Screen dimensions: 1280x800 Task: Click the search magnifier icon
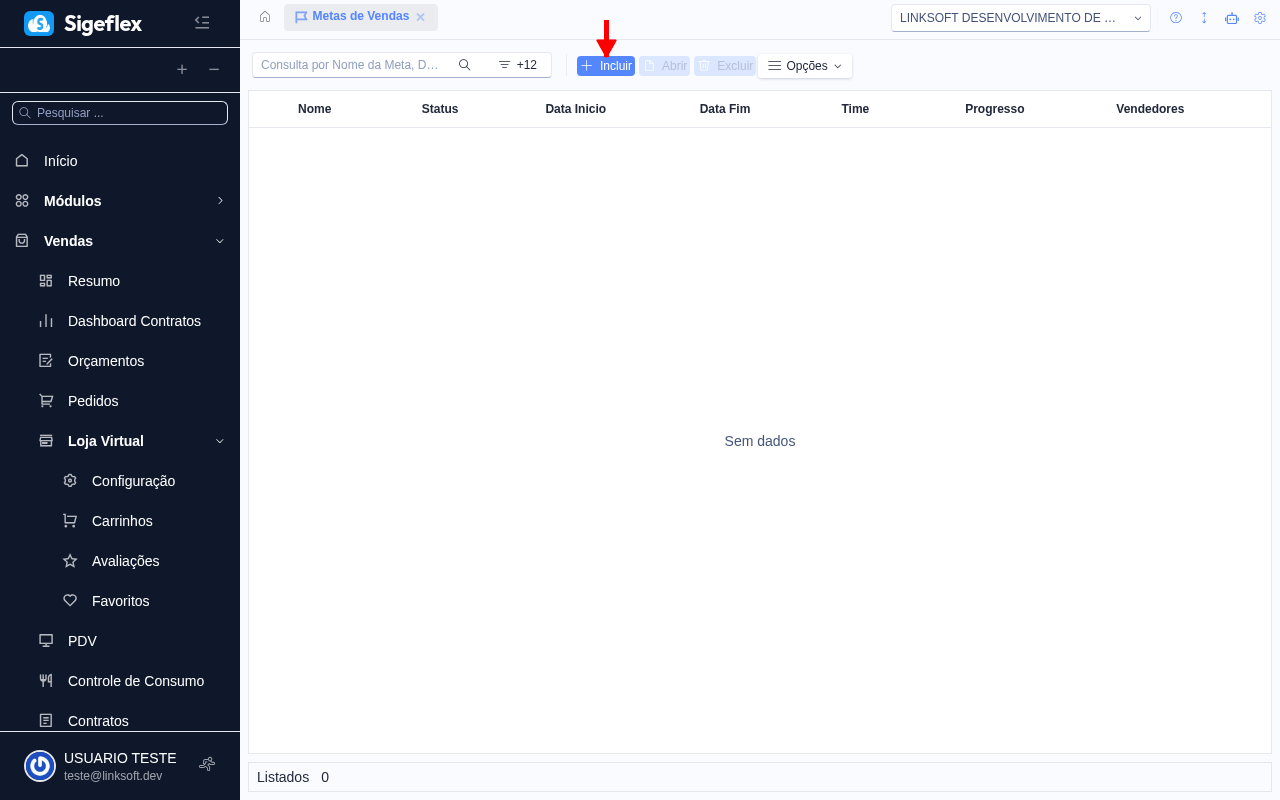click(x=465, y=65)
